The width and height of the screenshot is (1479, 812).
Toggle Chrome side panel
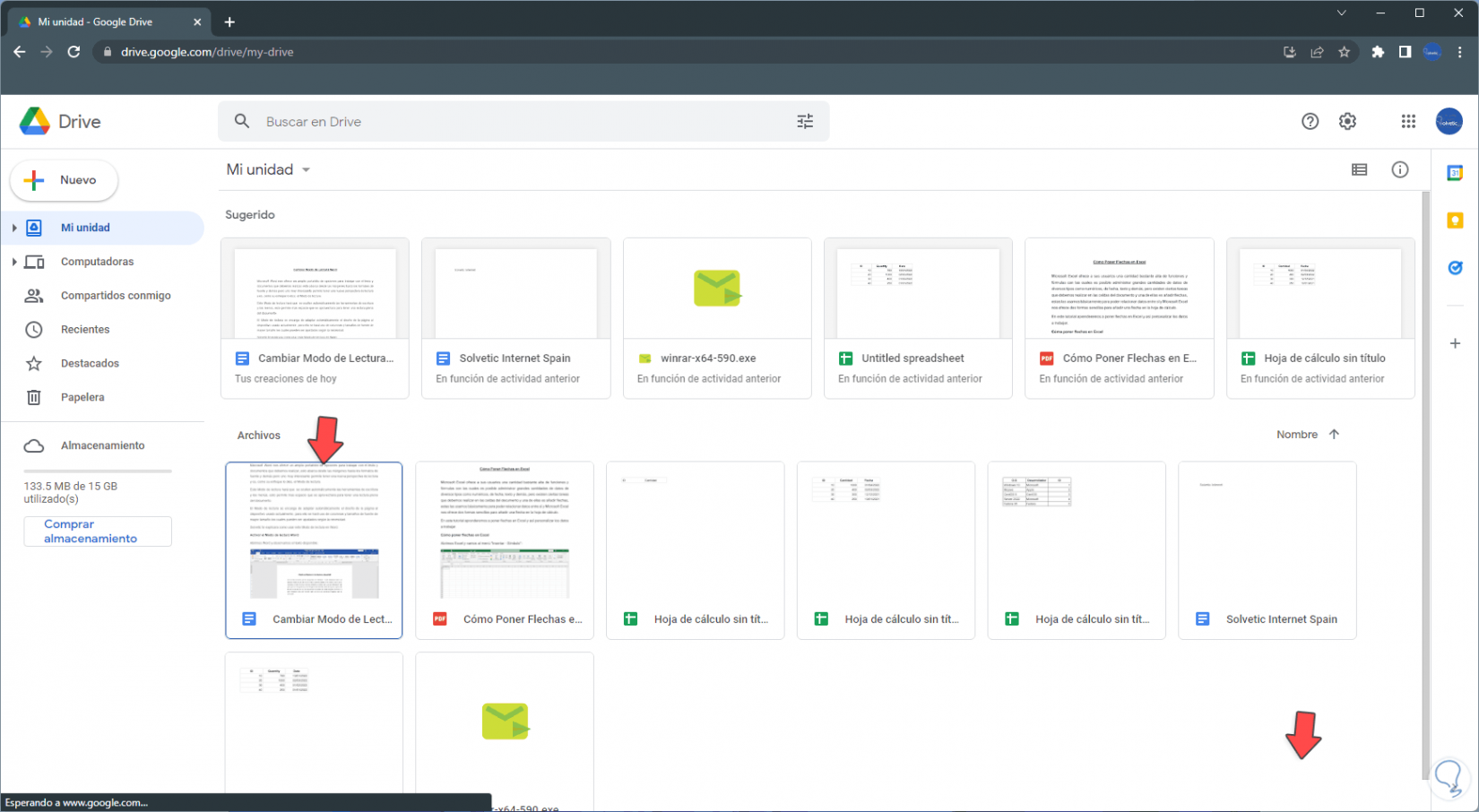point(1405,52)
